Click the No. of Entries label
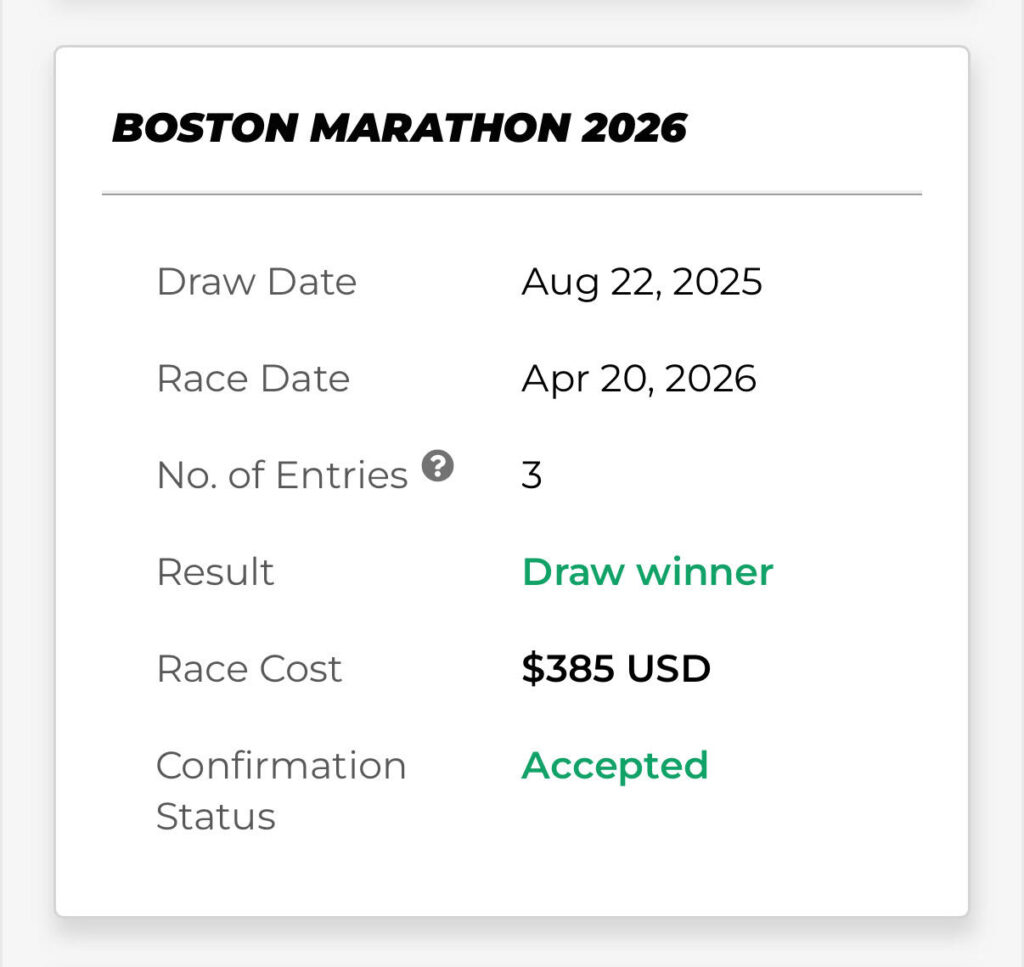 [x=282, y=475]
